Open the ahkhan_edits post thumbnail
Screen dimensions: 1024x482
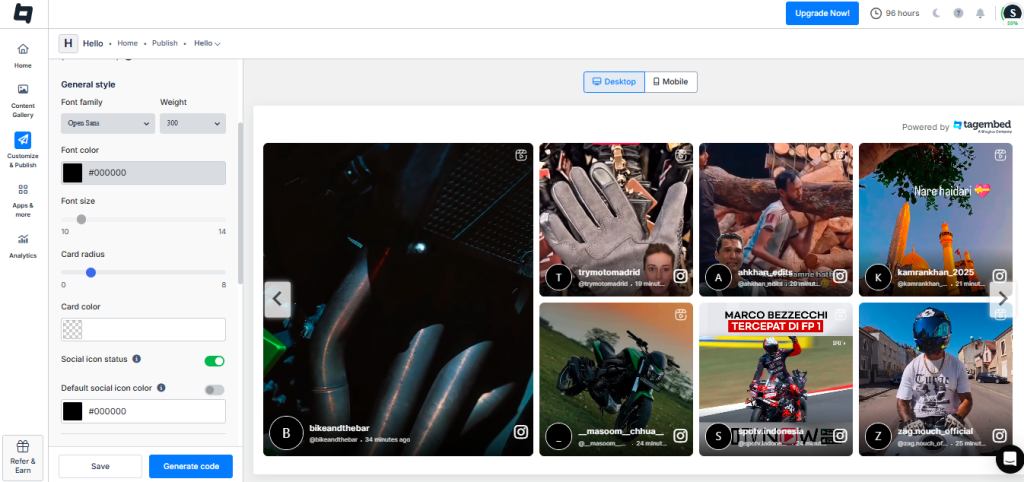click(776, 219)
